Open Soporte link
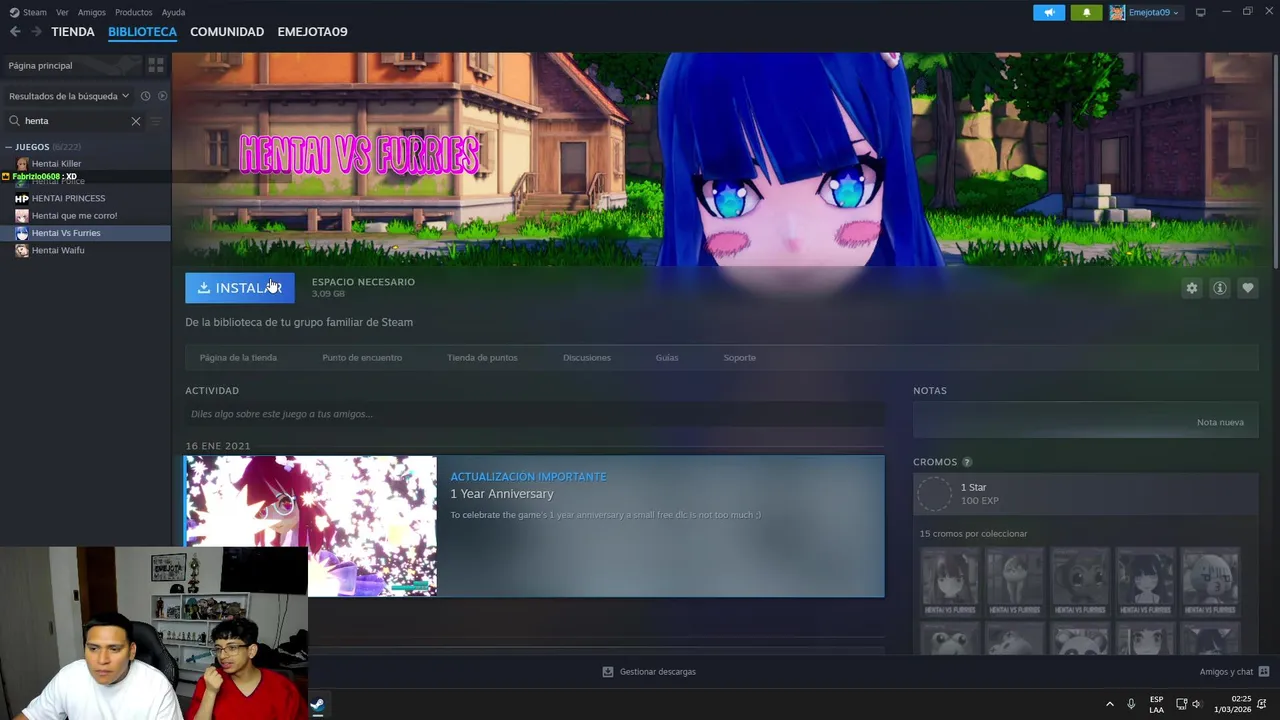1280x720 pixels. (740, 357)
